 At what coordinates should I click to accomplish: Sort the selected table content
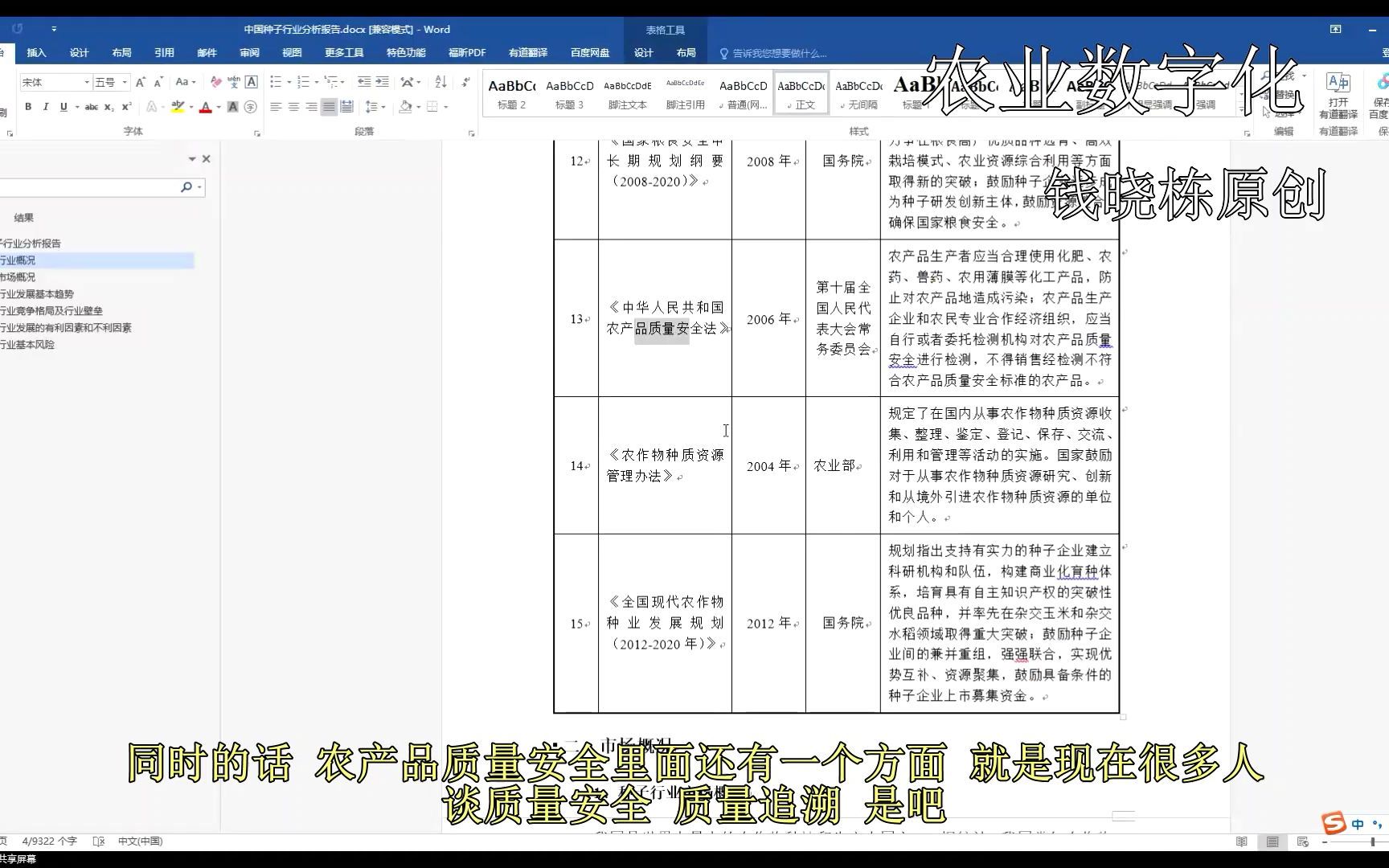pyautogui.click(x=440, y=82)
